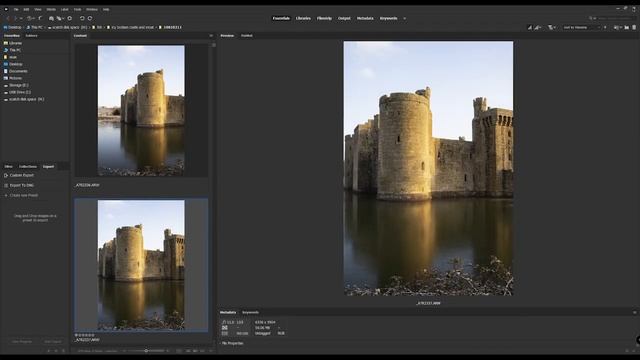Click the large castle preview image
The width and height of the screenshot is (640, 360).
click(428, 168)
